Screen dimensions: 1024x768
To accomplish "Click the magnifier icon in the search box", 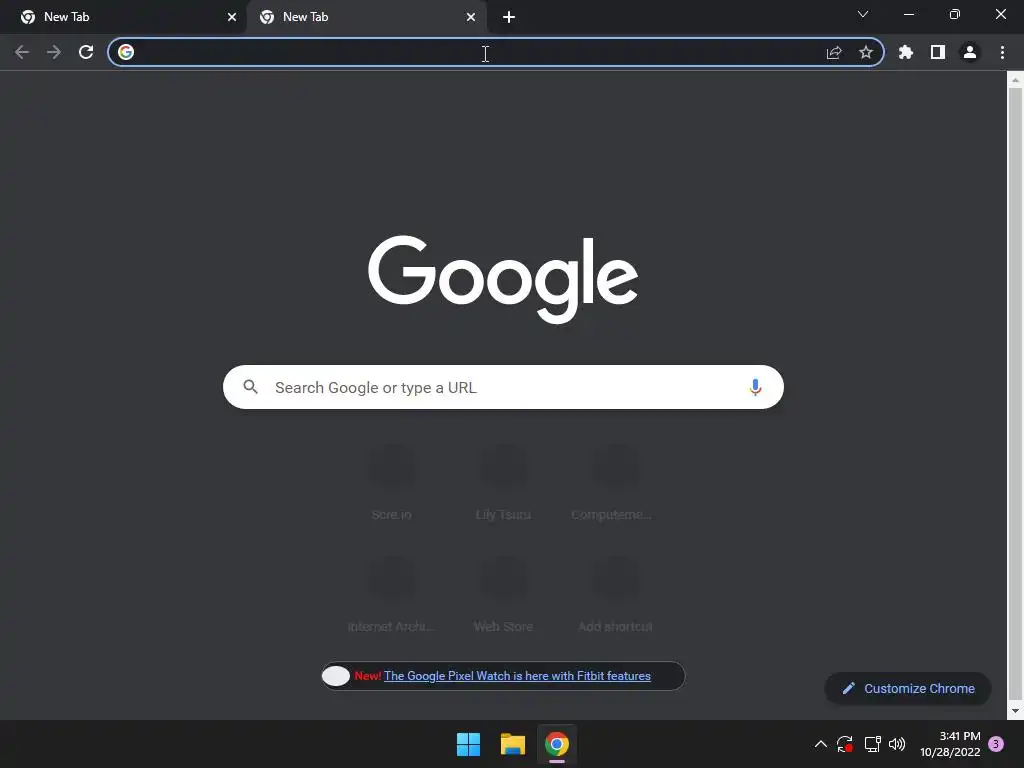I will 250,387.
